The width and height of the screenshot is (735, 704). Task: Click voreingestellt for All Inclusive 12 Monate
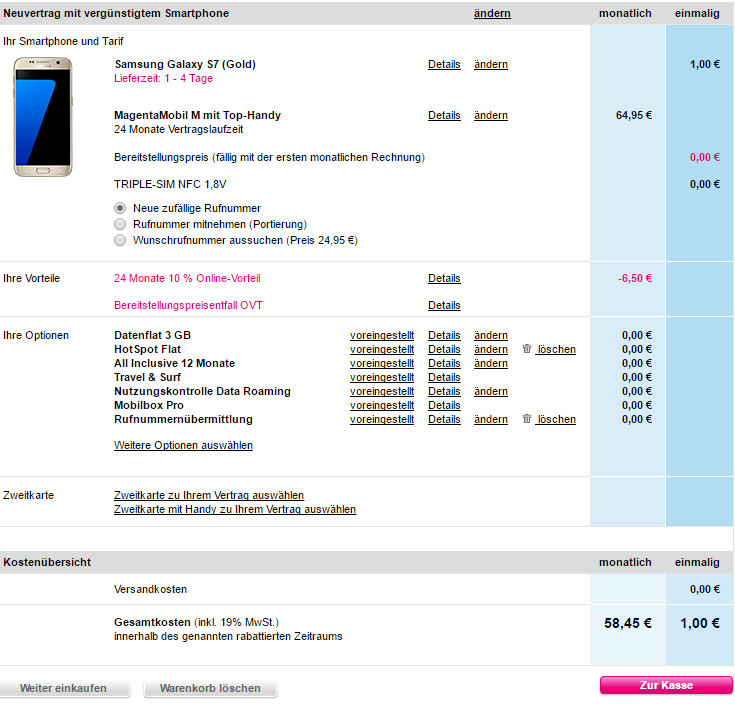382,364
